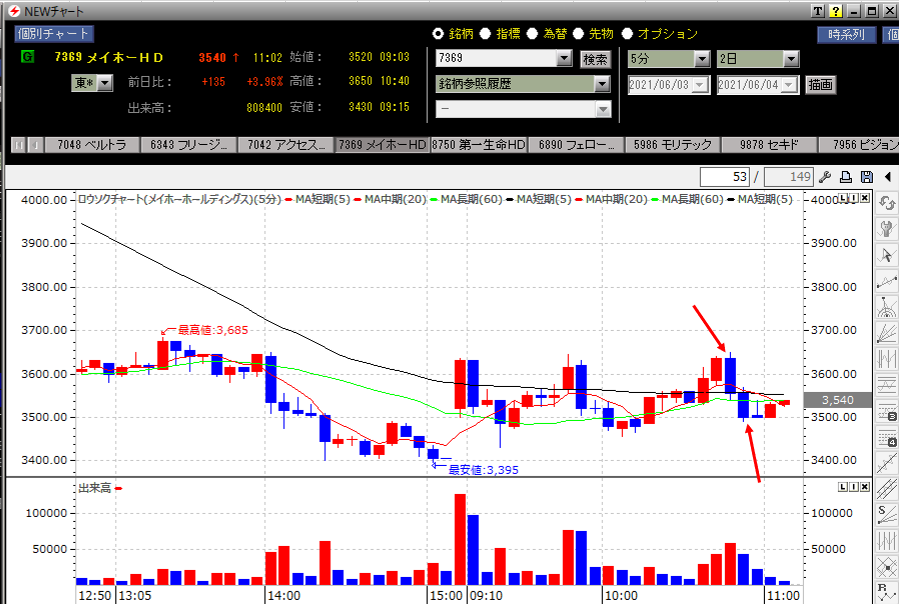Open the wrench settings next to page count
Image resolution: width=899 pixels, height=604 pixels.
(825, 177)
